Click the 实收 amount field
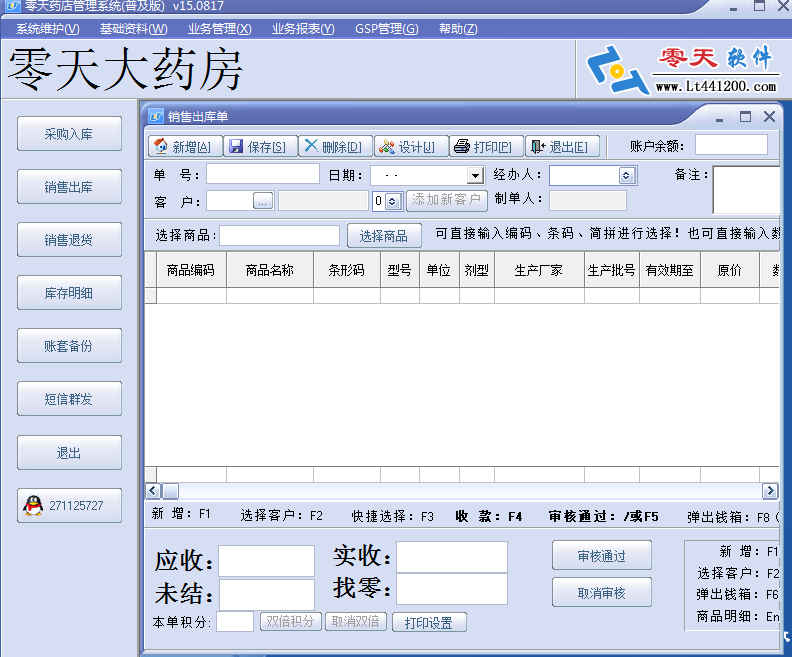The image size is (792, 657). 452,557
